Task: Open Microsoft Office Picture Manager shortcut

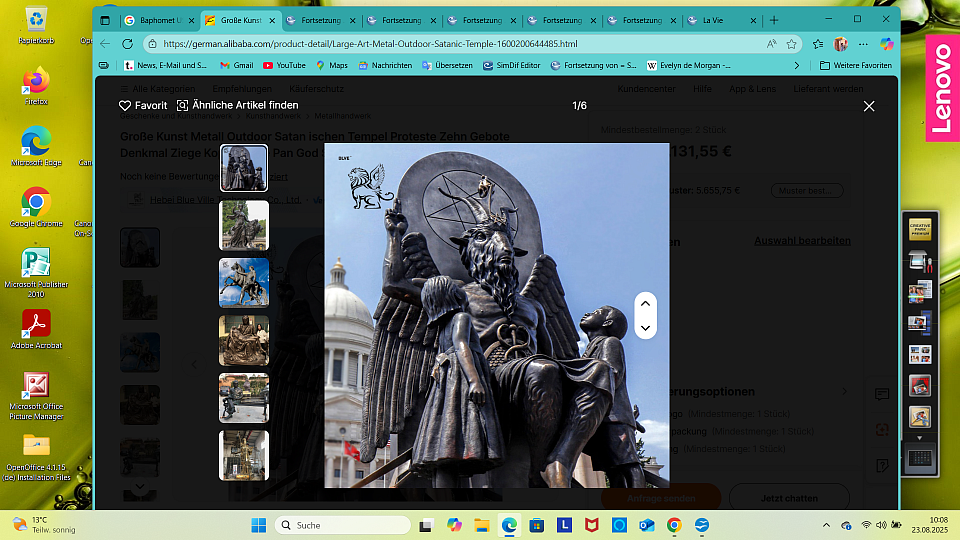Action: (x=36, y=396)
